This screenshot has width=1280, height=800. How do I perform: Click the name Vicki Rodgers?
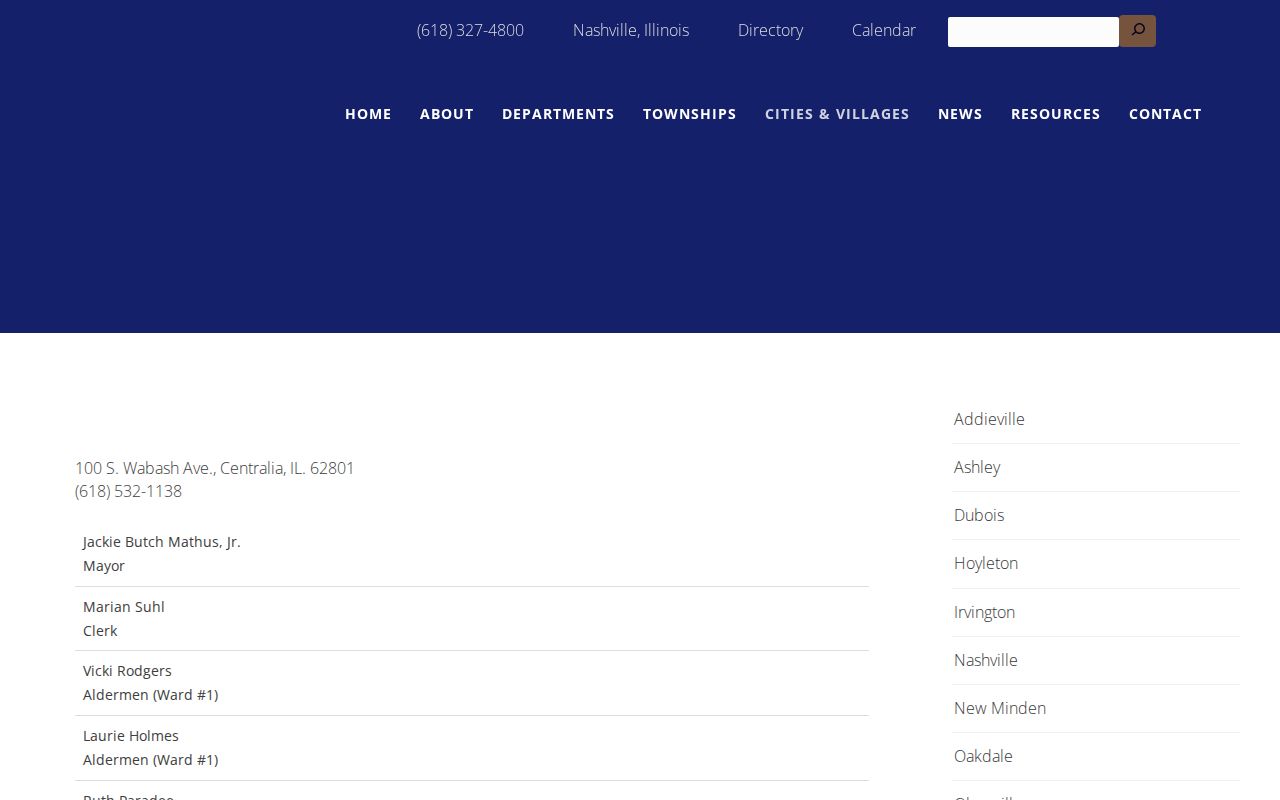127,671
